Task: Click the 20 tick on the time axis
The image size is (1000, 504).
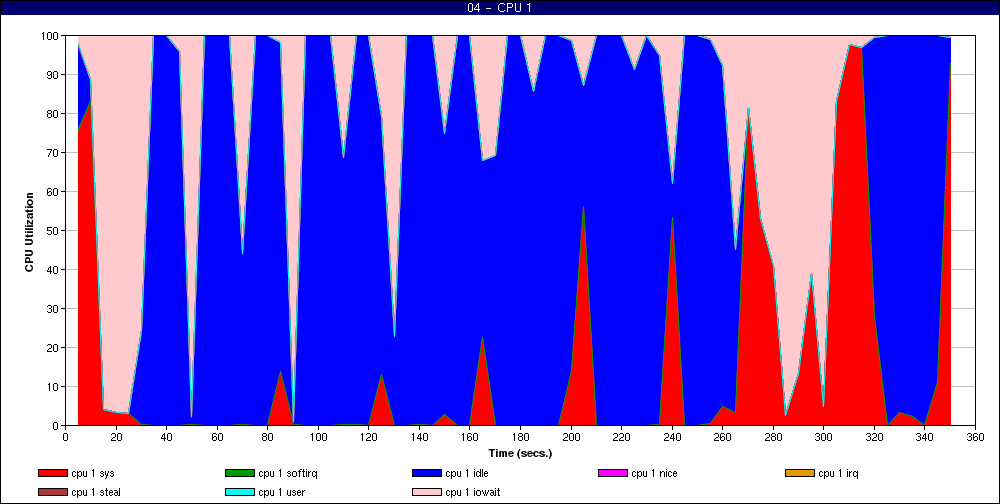Action: pos(116,437)
